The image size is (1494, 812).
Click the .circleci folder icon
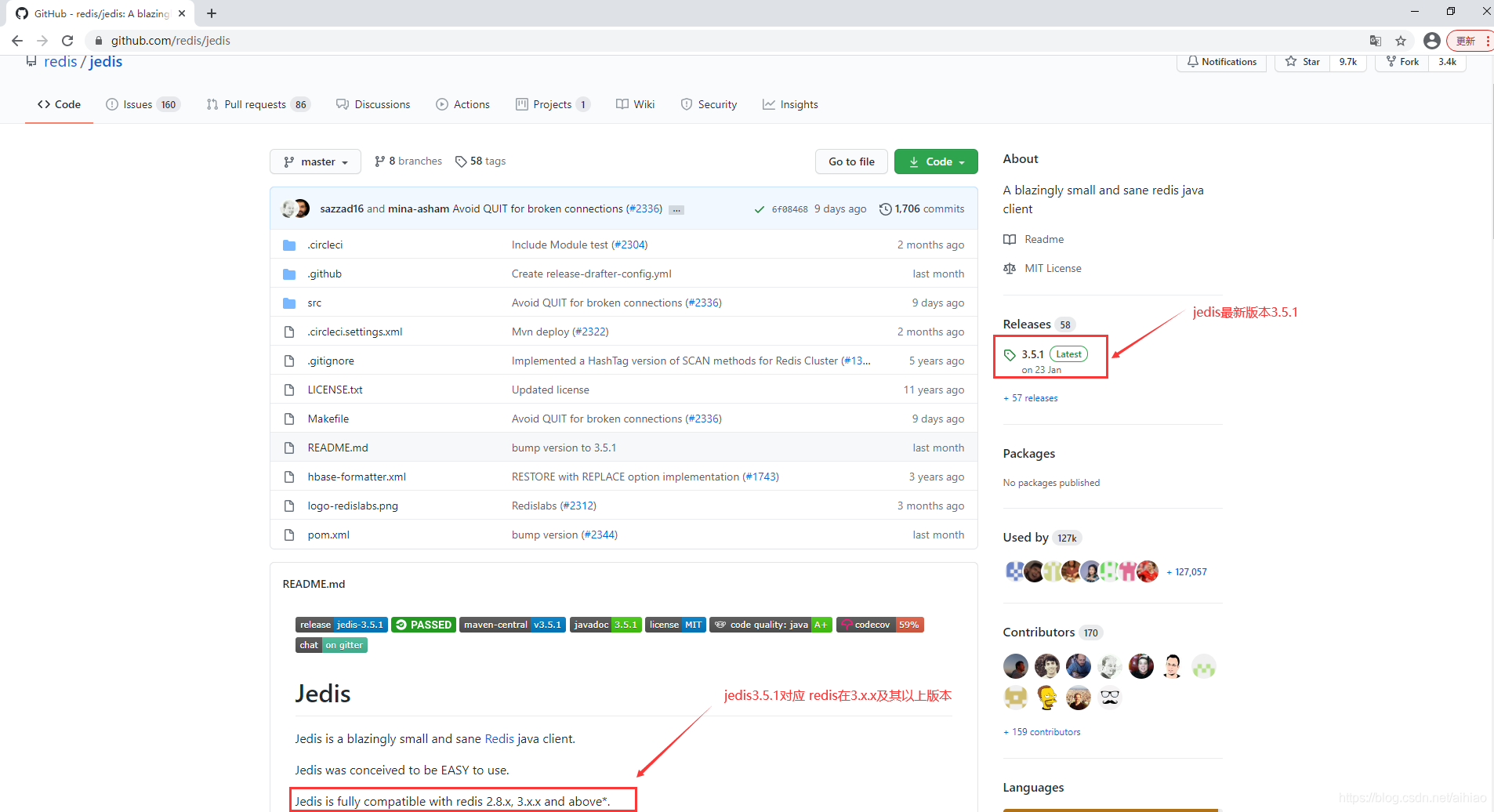(x=289, y=245)
